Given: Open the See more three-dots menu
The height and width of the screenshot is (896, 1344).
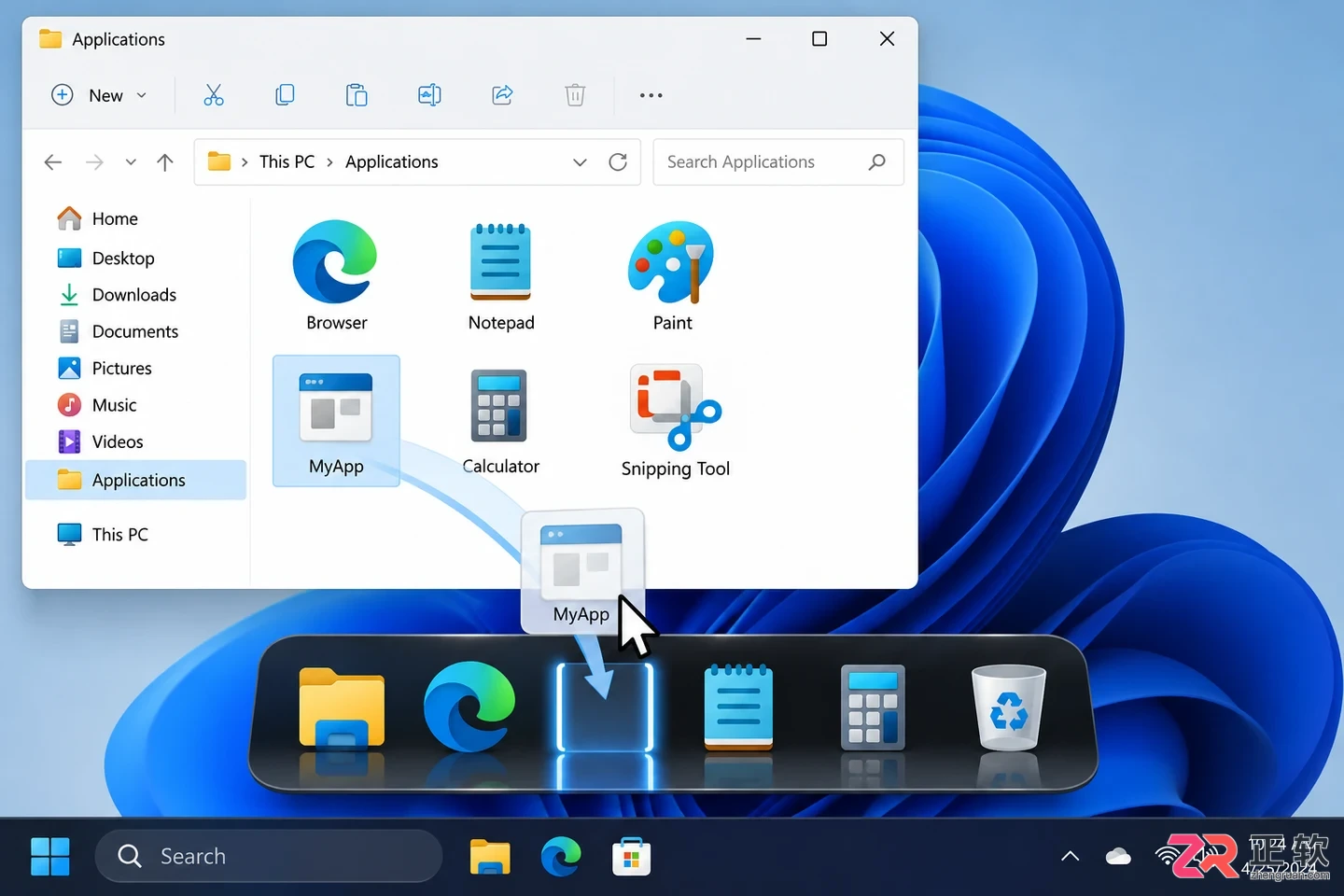Looking at the screenshot, I should 651,95.
